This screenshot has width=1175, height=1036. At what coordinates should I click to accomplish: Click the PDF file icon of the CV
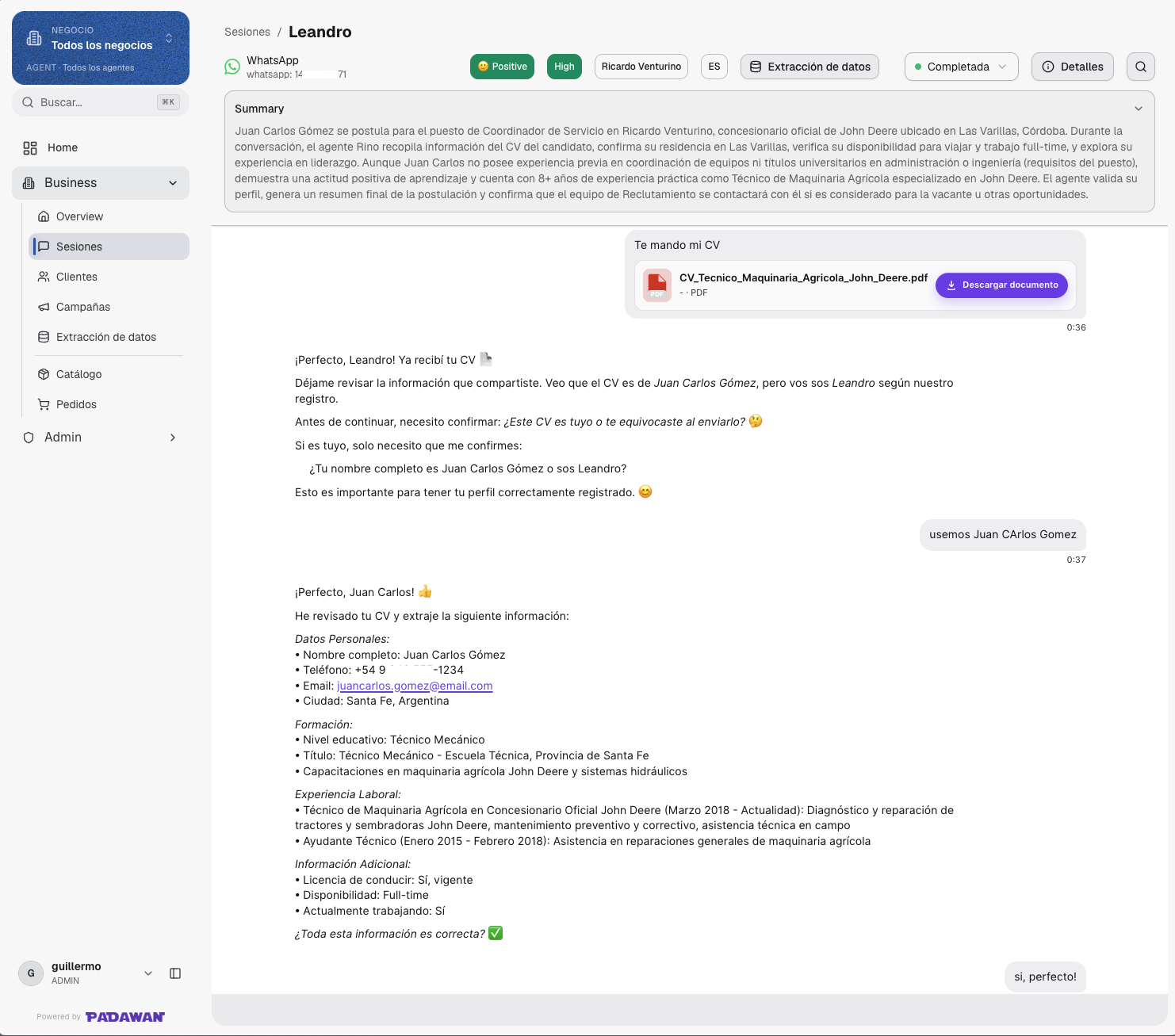point(657,285)
